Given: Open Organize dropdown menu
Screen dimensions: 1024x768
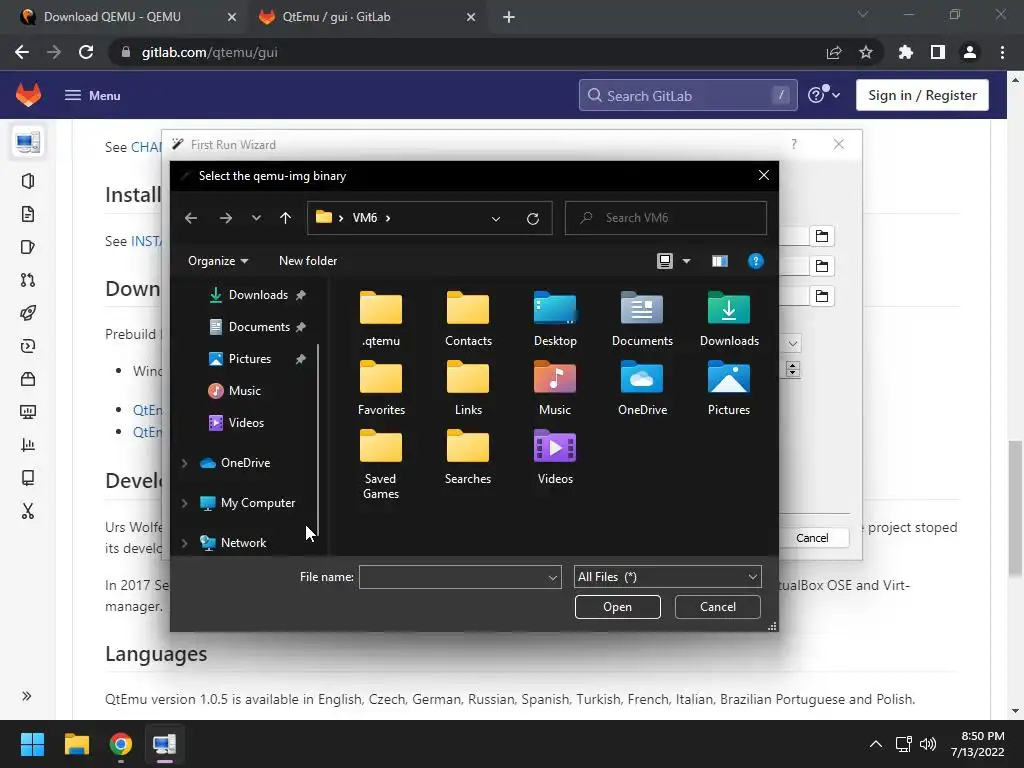Looking at the screenshot, I should [x=218, y=261].
